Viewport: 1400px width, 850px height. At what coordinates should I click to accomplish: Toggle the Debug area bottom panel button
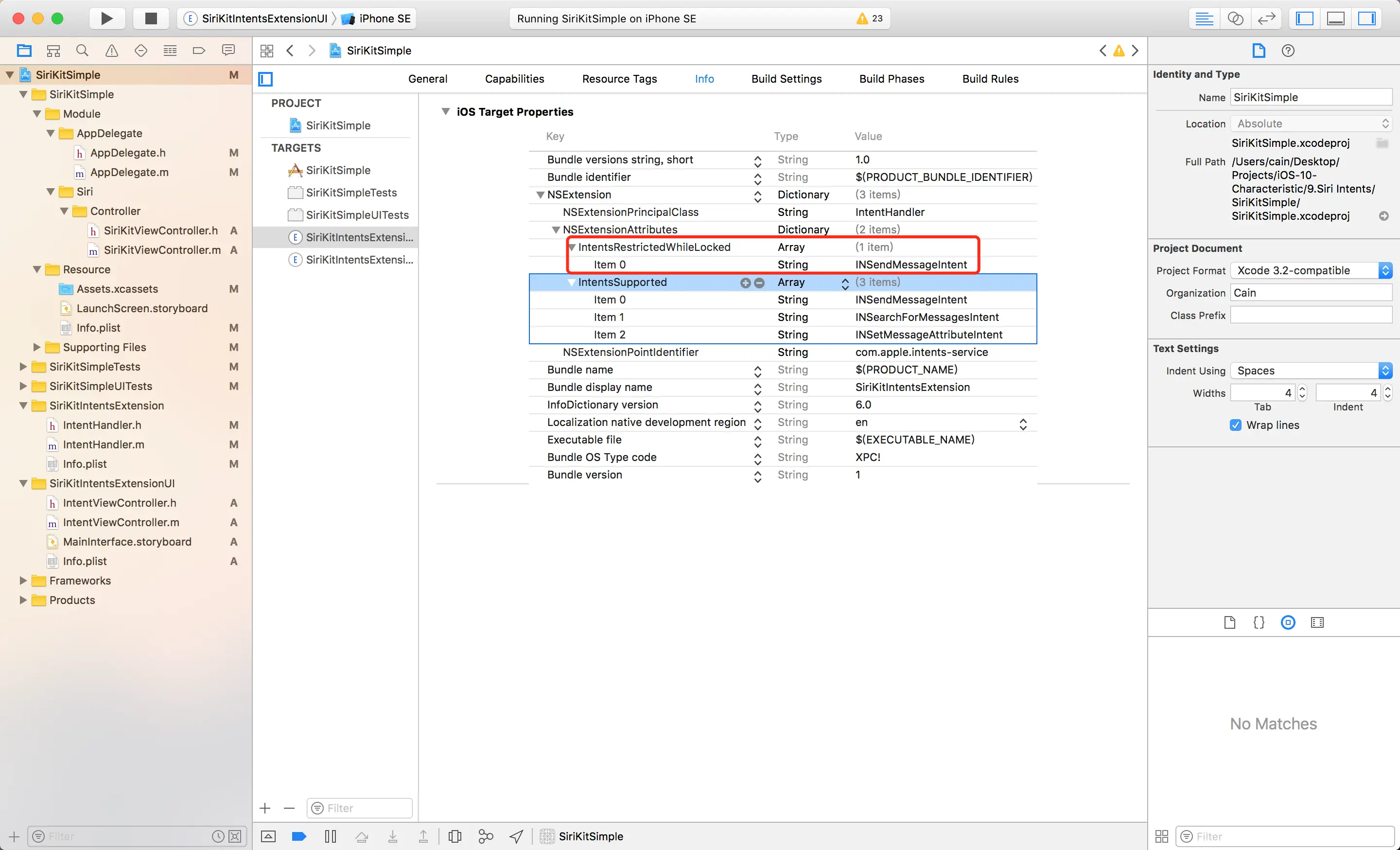pyautogui.click(x=1335, y=18)
